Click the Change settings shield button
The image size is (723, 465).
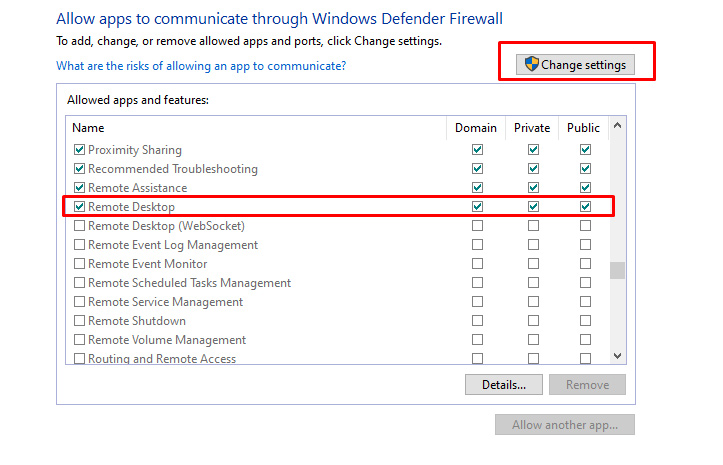[x=575, y=64]
